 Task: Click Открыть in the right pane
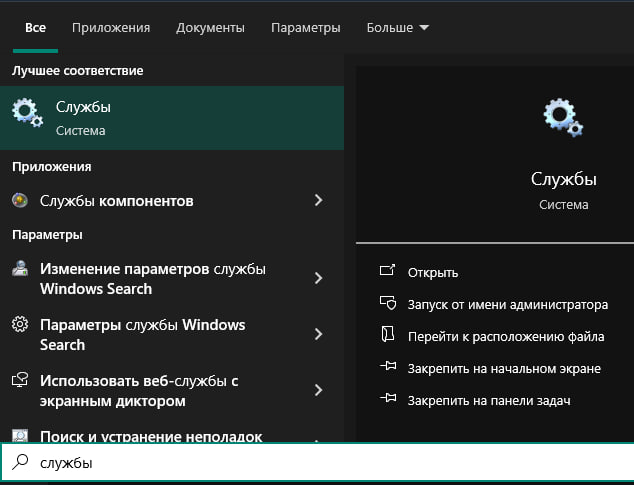(433, 273)
